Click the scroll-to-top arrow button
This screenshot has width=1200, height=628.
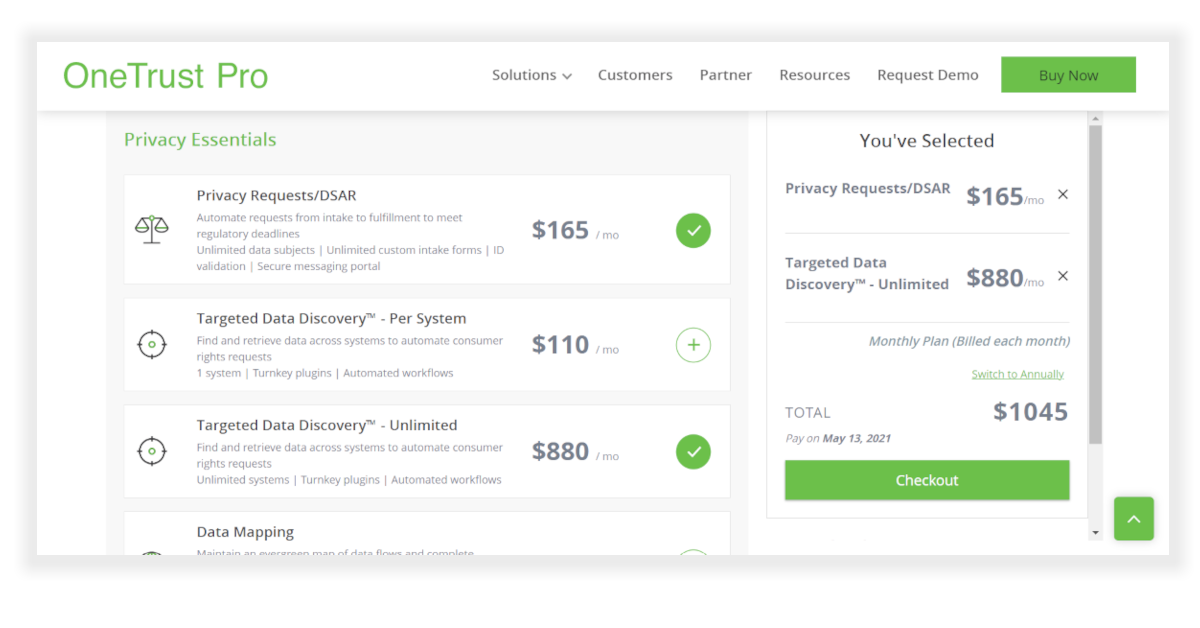(1134, 519)
